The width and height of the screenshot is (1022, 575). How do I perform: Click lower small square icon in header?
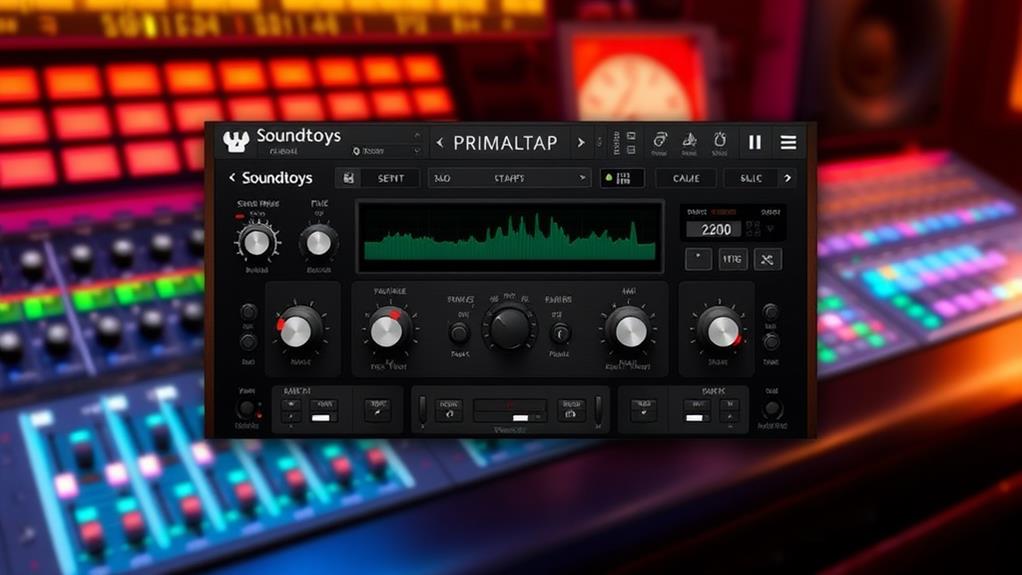[631, 150]
